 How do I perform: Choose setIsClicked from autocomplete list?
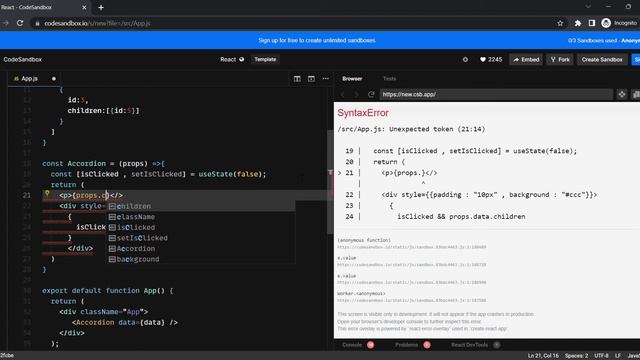coord(200,238)
